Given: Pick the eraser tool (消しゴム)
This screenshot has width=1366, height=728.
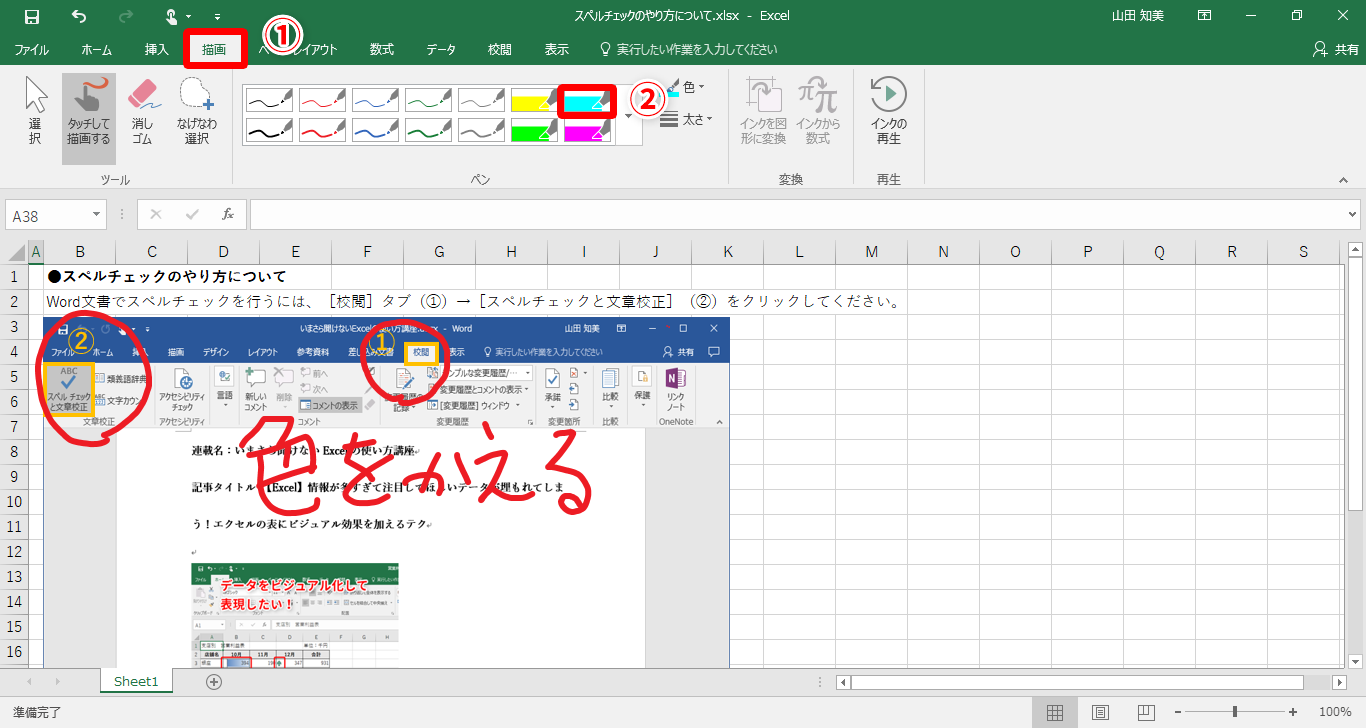Looking at the screenshot, I should [143, 112].
